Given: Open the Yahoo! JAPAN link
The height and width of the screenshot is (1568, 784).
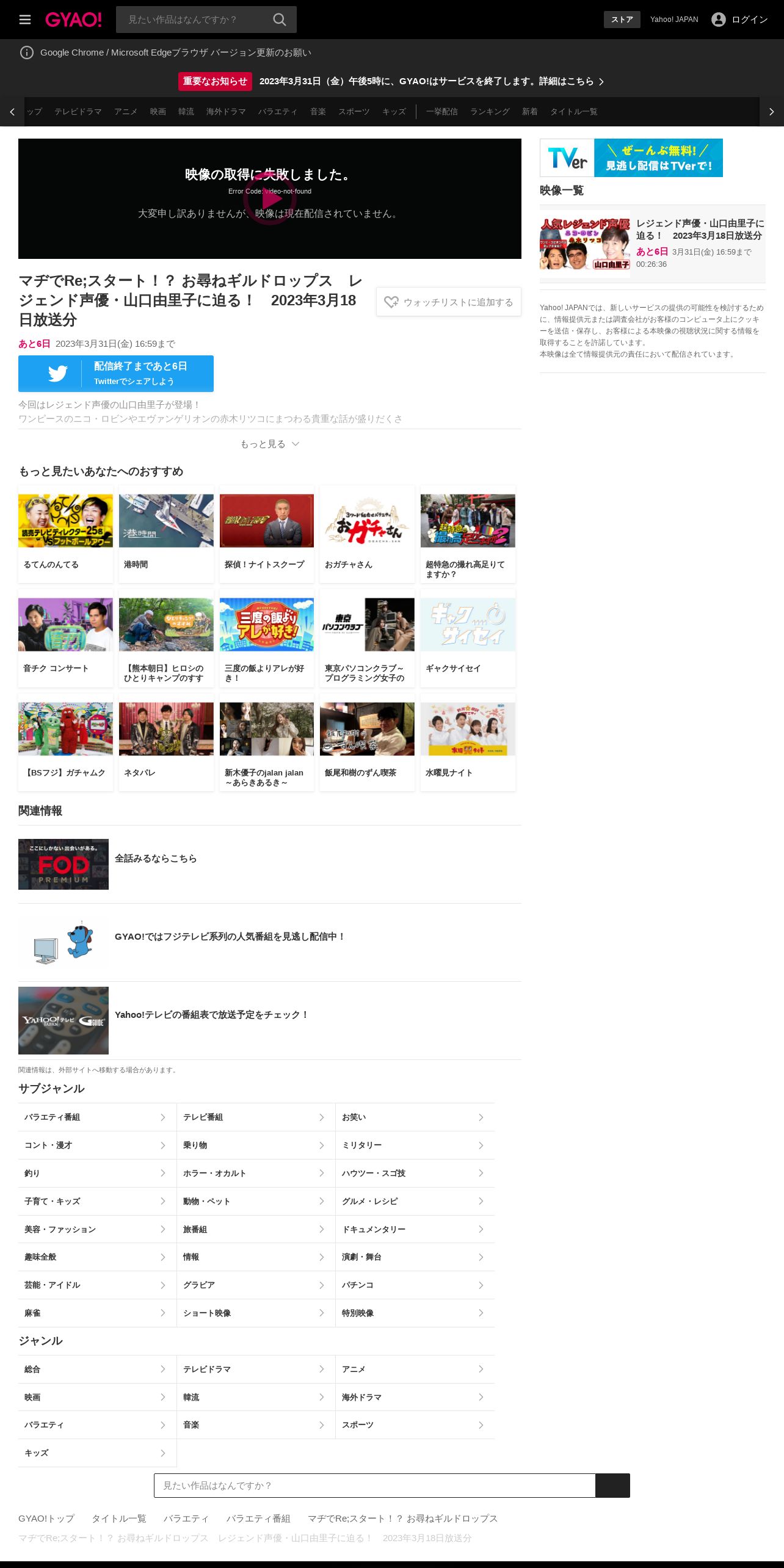Looking at the screenshot, I should coord(674,20).
